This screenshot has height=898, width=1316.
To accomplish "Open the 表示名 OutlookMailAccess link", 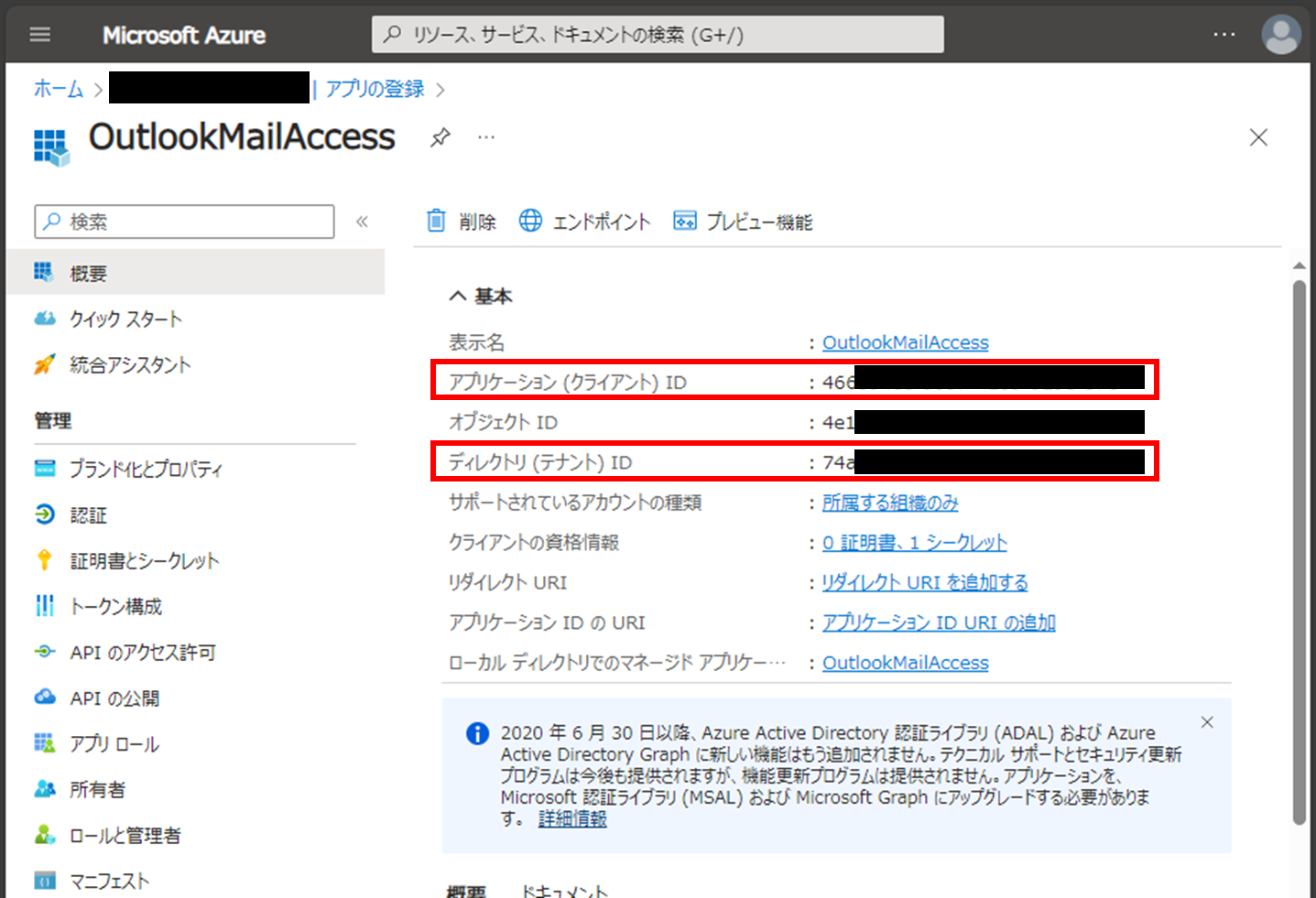I will [905, 342].
